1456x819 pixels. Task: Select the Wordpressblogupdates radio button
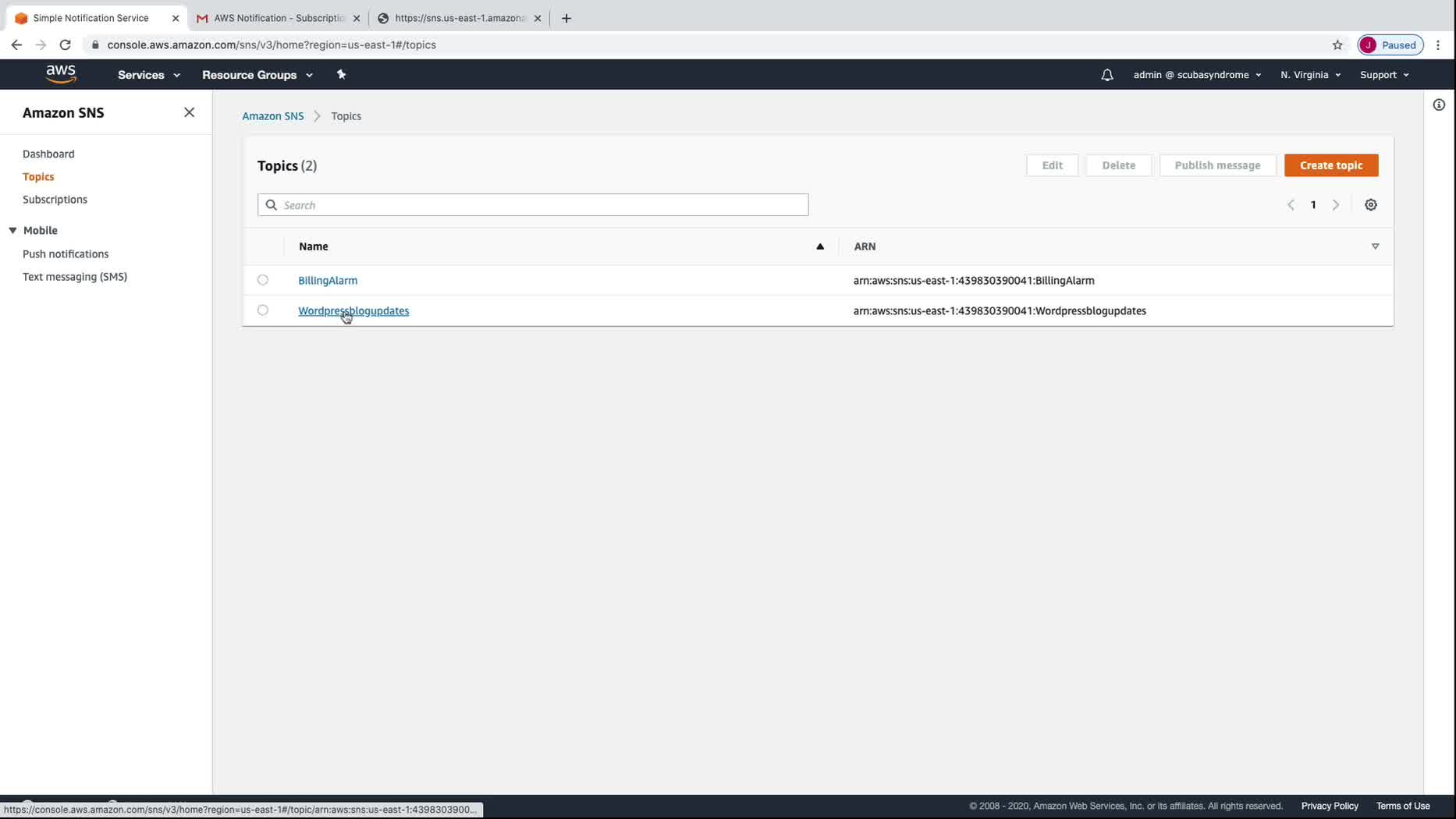click(263, 310)
